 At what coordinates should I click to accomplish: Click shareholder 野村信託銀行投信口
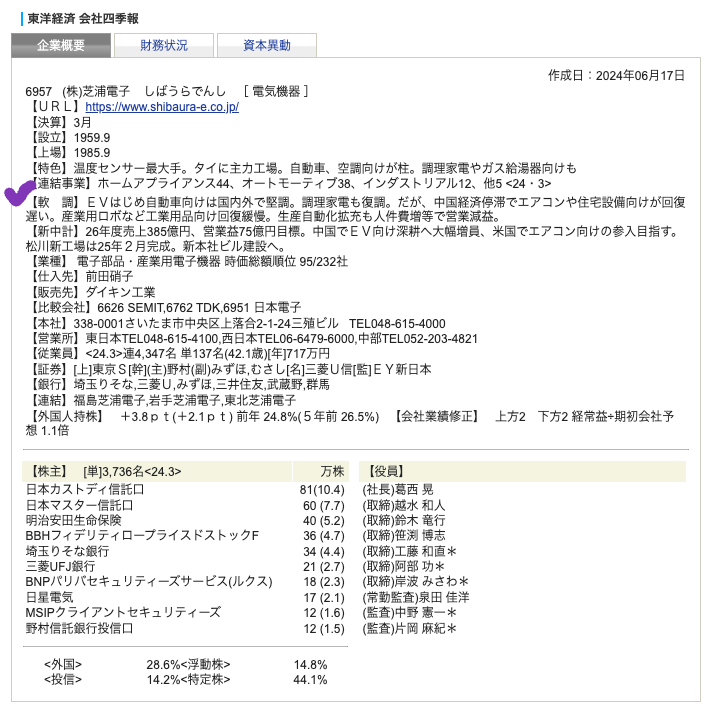(x=80, y=628)
